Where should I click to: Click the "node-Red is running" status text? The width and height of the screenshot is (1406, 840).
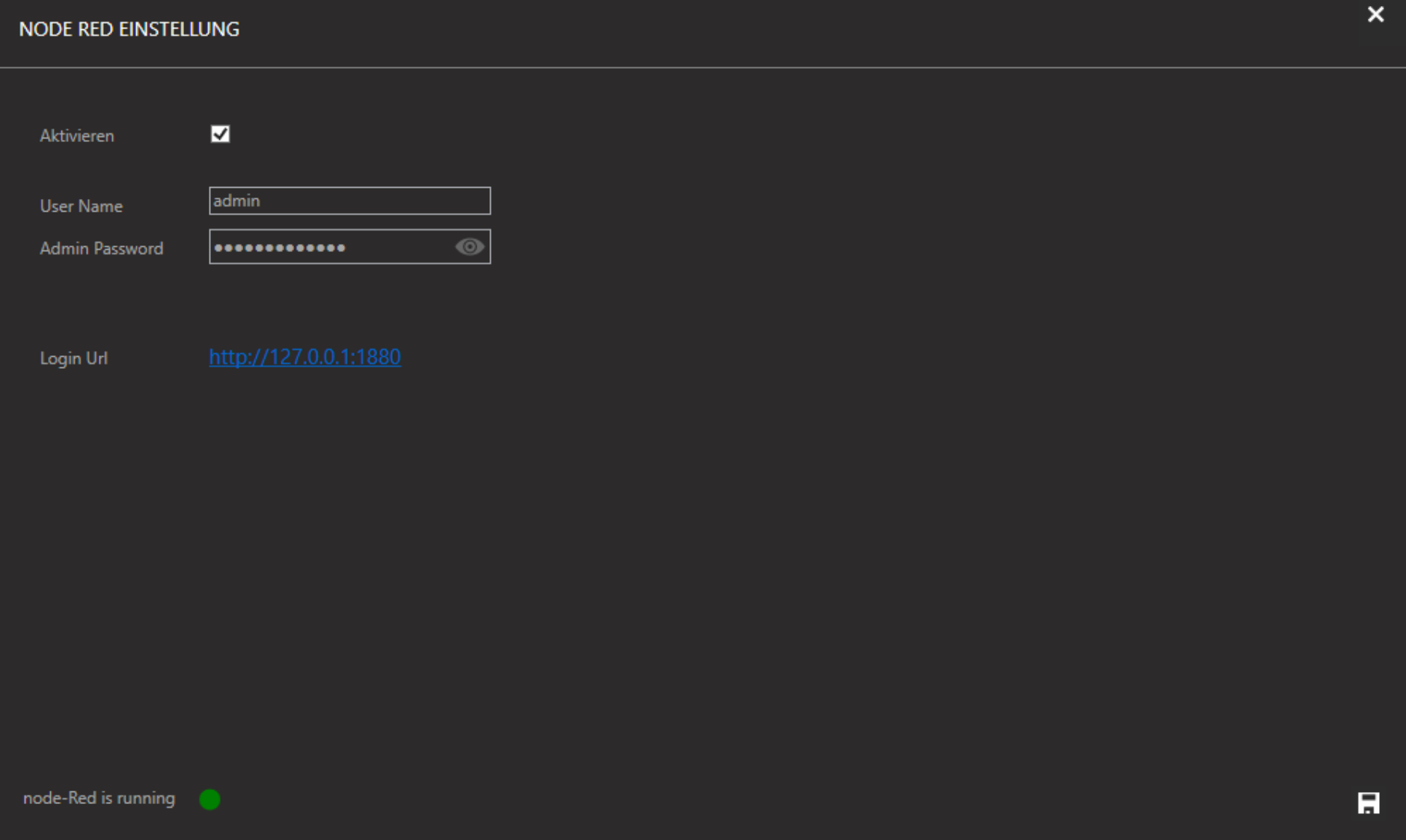pyautogui.click(x=99, y=798)
